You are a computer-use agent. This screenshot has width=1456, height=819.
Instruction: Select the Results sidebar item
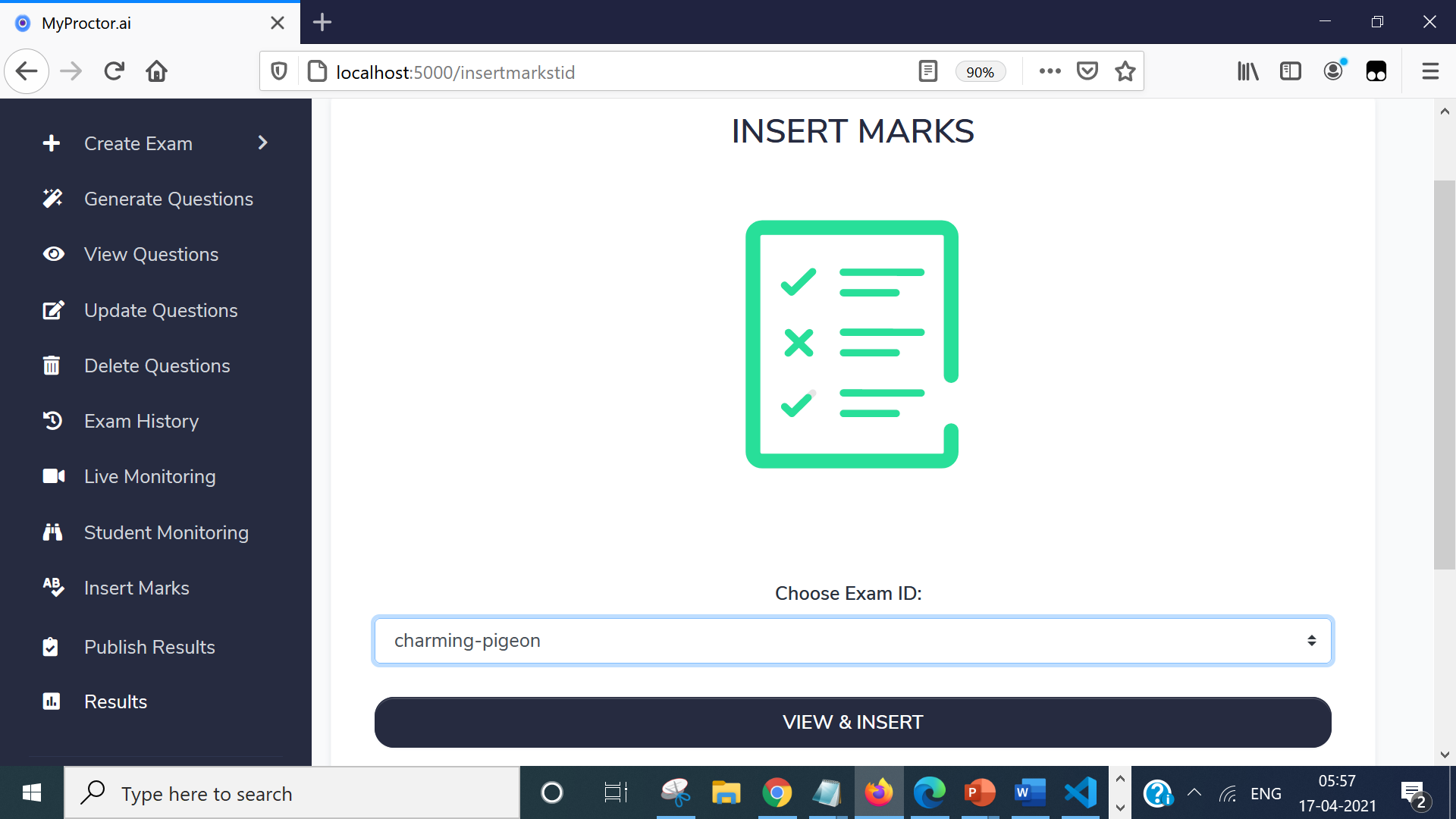(x=115, y=701)
